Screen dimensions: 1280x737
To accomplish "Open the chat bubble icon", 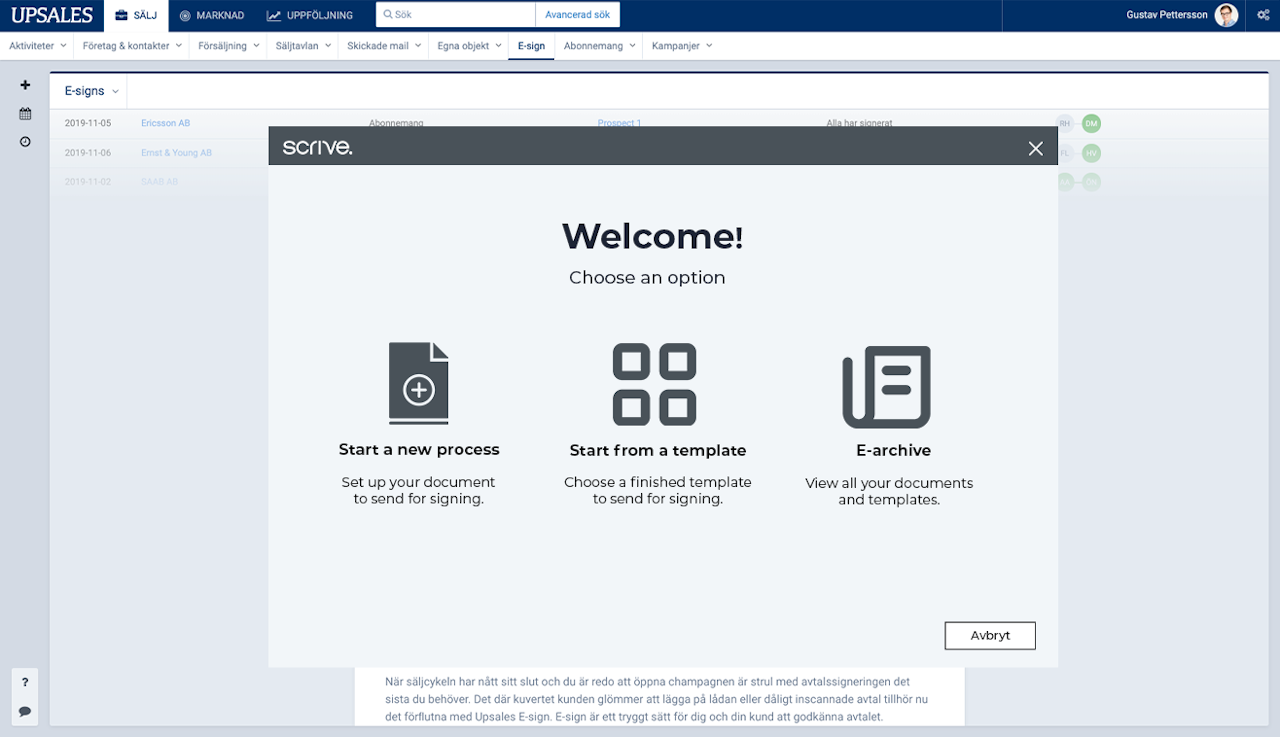I will 25,711.
